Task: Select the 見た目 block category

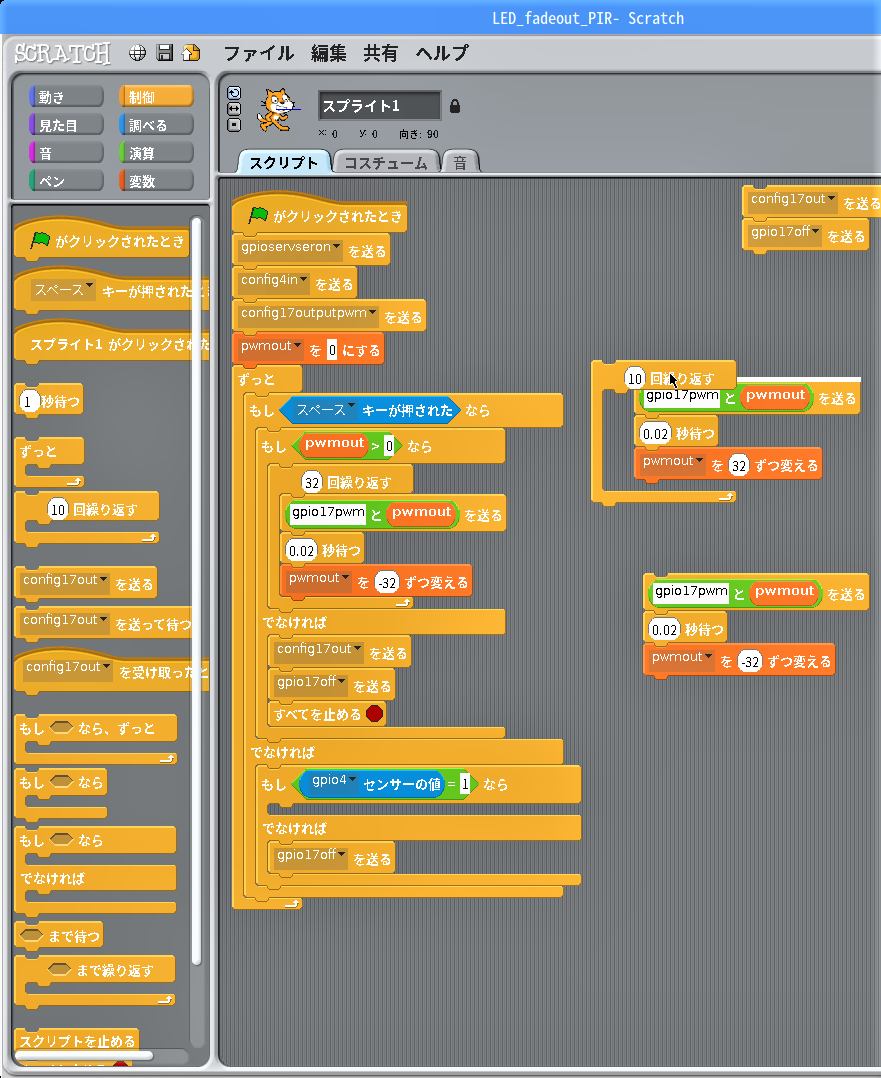Action: coord(66,125)
